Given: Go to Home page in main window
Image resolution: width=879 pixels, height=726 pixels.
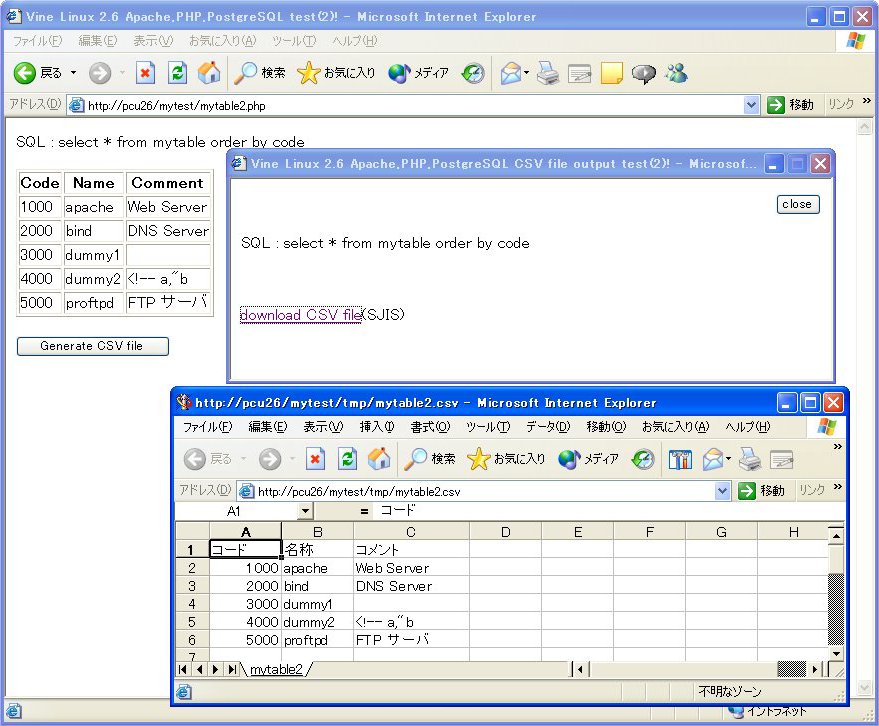Looking at the screenshot, I should tap(209, 73).
